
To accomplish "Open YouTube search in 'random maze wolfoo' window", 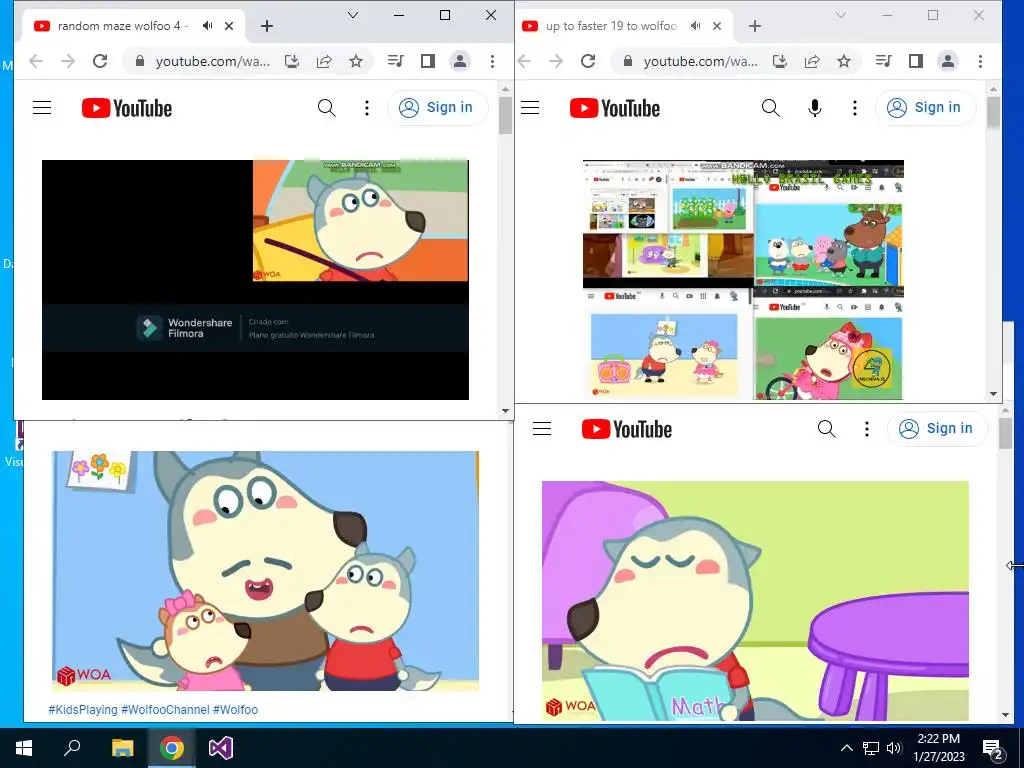I will coord(327,108).
